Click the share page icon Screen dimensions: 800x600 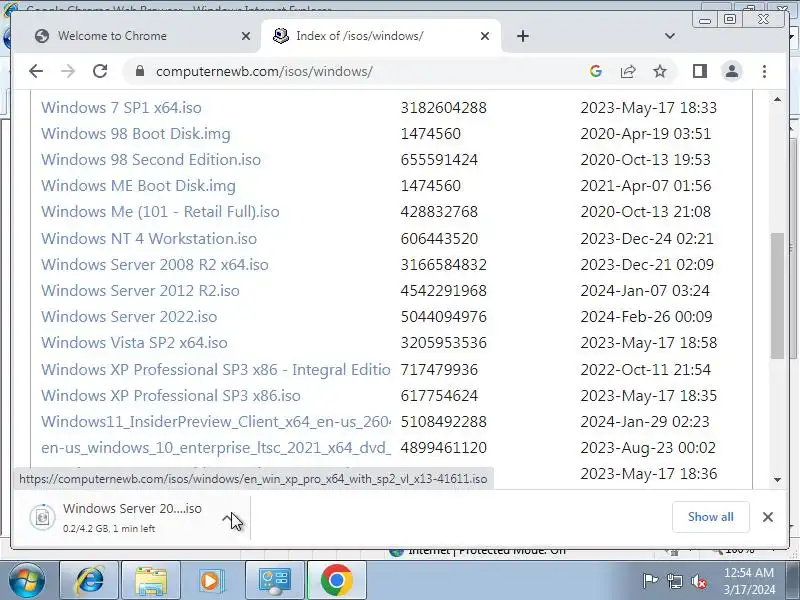tap(628, 71)
